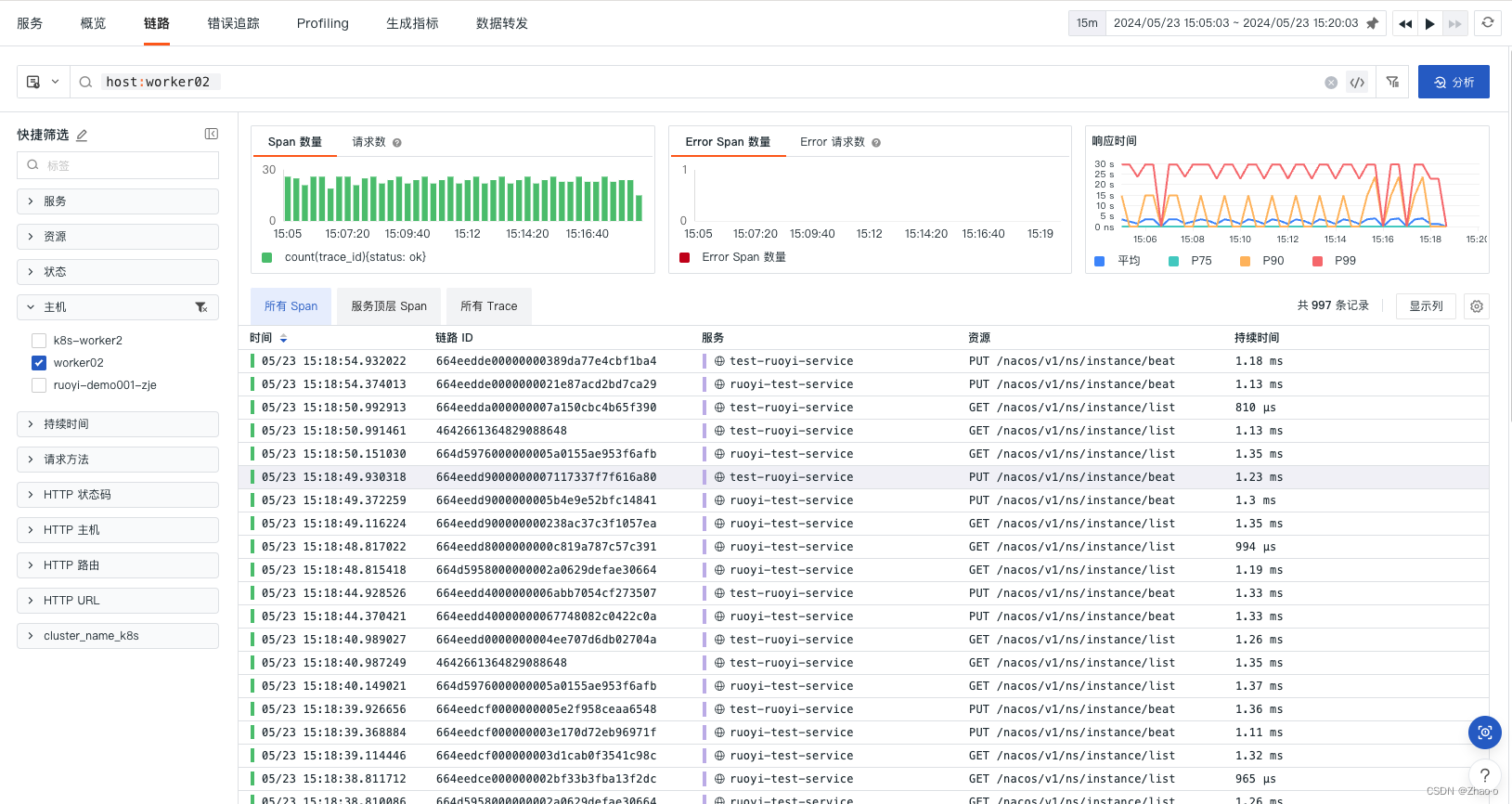Open the 生成指标 tab
The height and width of the screenshot is (804, 1512).
412,23
